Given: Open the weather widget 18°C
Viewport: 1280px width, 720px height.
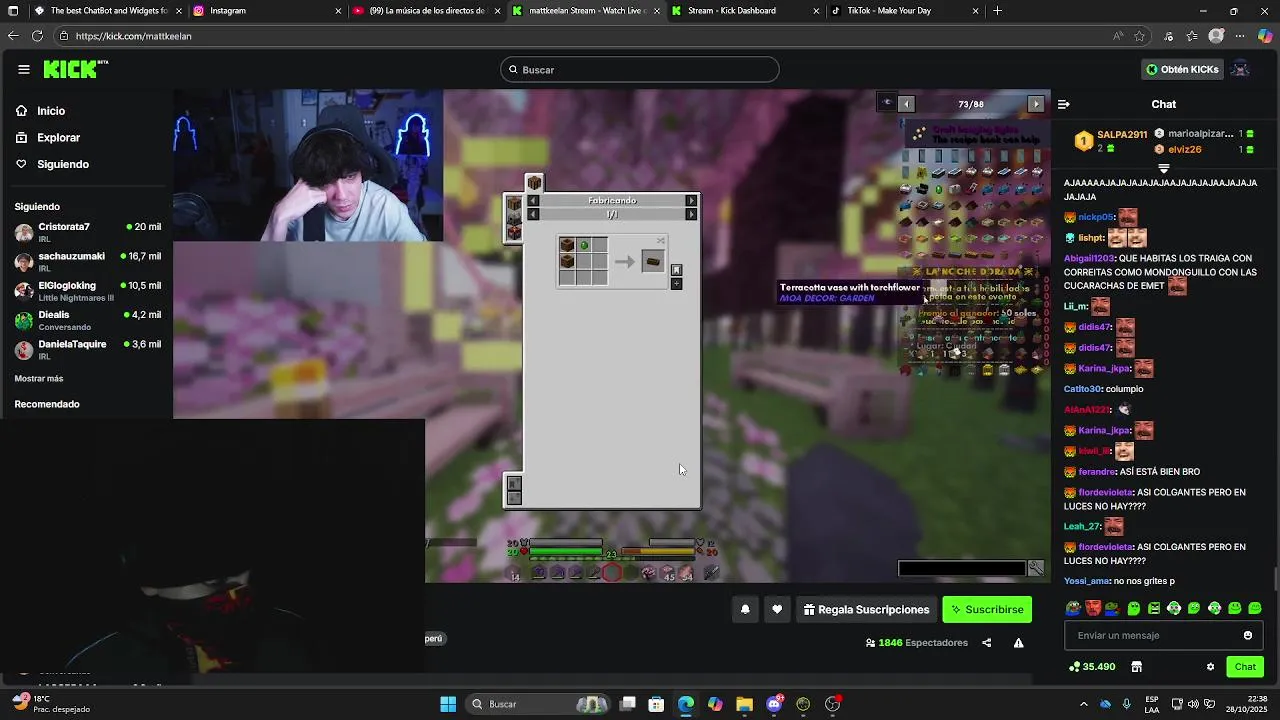Looking at the screenshot, I should pyautogui.click(x=50, y=704).
